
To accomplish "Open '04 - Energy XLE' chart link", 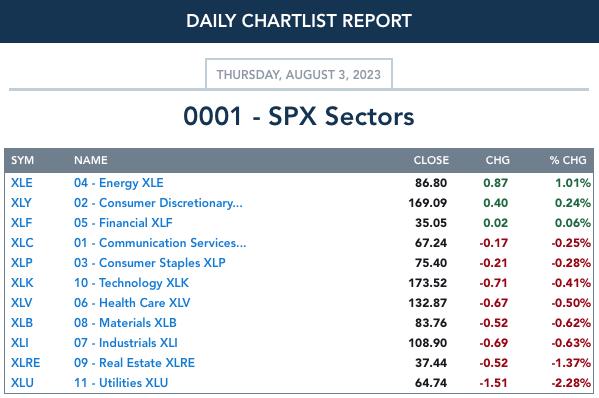I will point(119,183).
